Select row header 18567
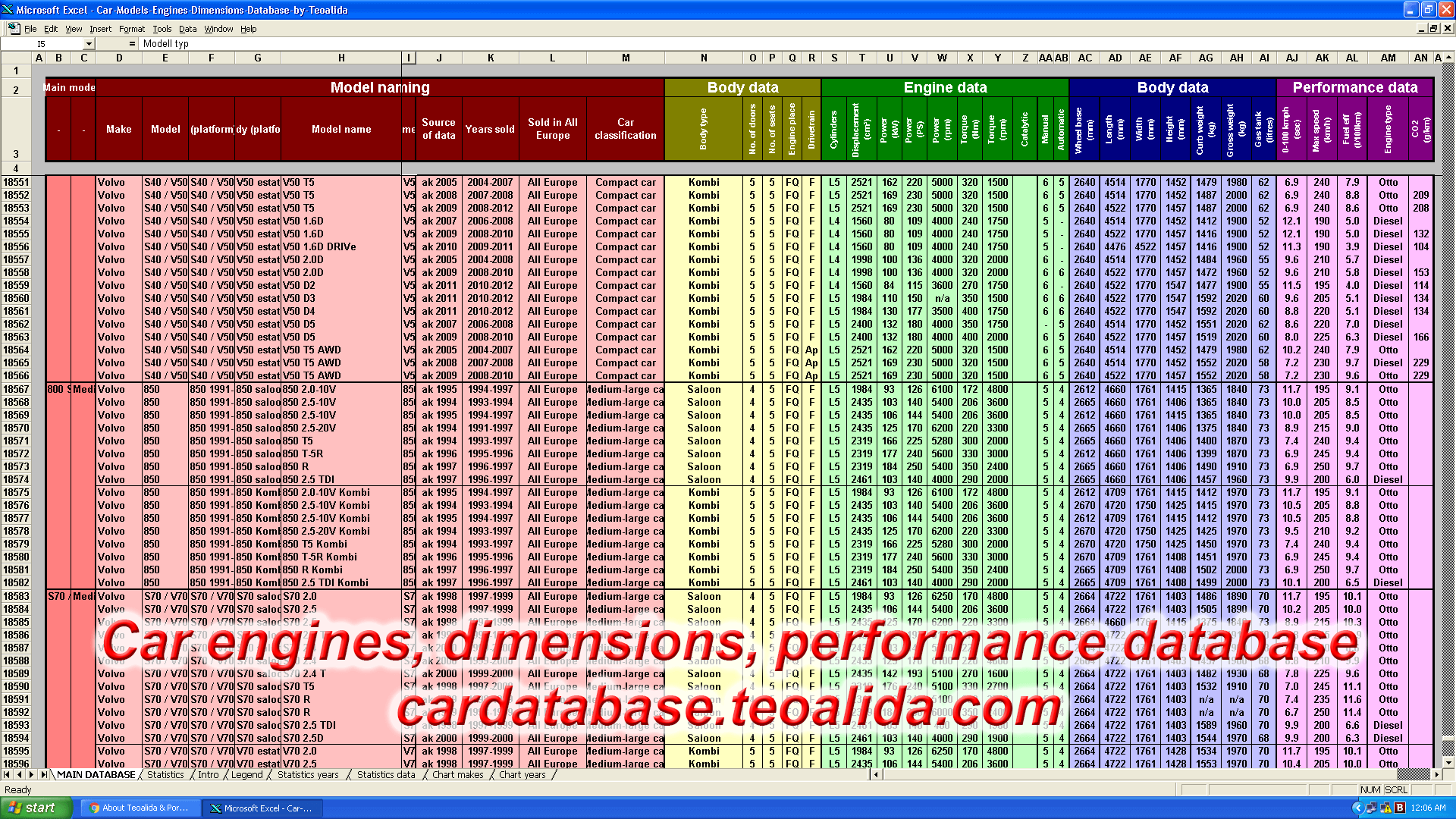1456x819 pixels. tap(16, 389)
